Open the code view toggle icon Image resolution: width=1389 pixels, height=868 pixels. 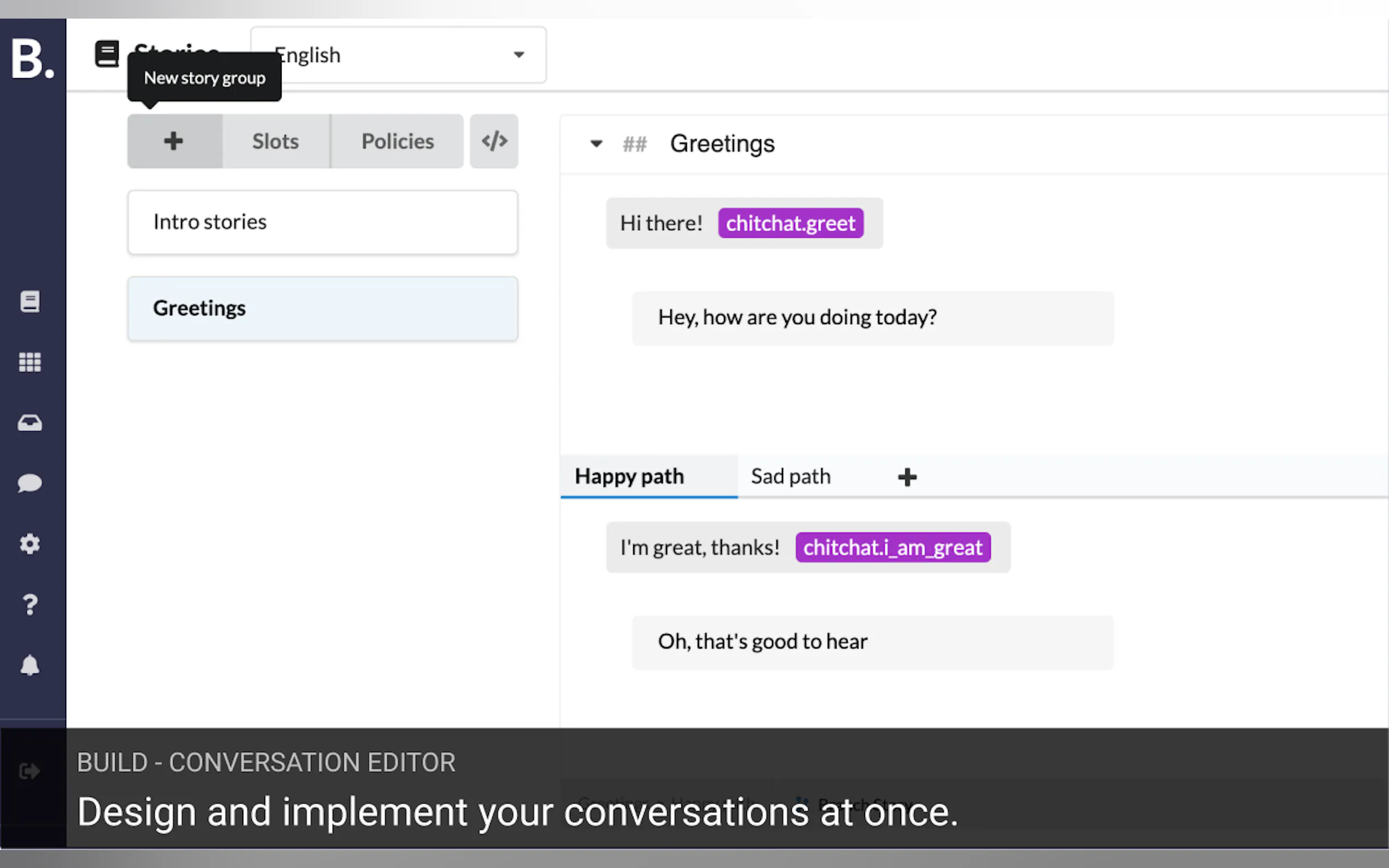coord(494,141)
